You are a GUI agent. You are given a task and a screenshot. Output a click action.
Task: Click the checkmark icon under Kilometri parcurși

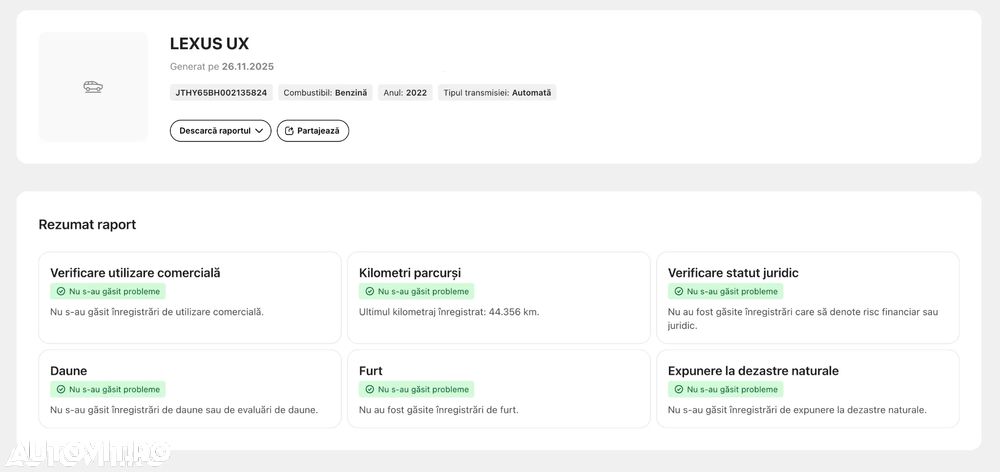(x=370, y=292)
